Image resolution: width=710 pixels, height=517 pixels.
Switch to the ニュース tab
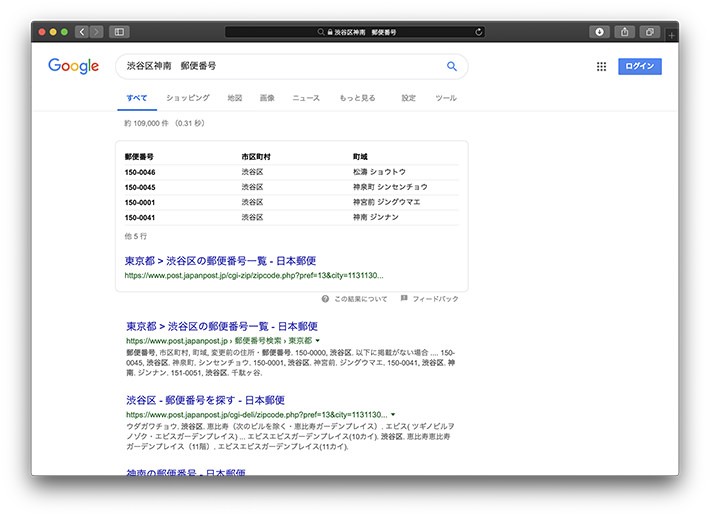306,98
